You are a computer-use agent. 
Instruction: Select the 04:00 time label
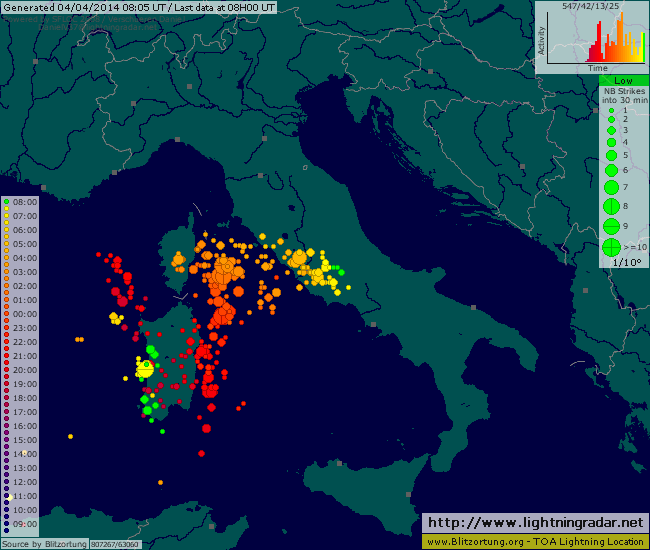[x=25, y=258]
